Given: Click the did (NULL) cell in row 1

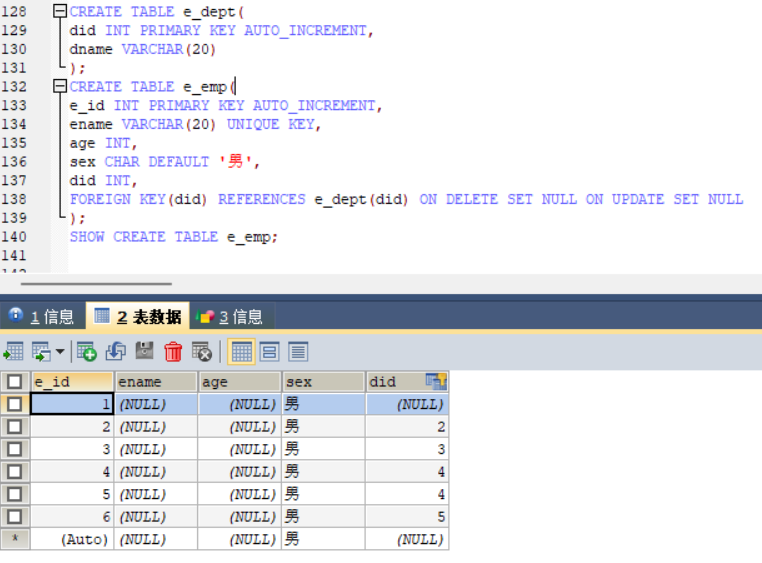Looking at the screenshot, I should pyautogui.click(x=407, y=404).
